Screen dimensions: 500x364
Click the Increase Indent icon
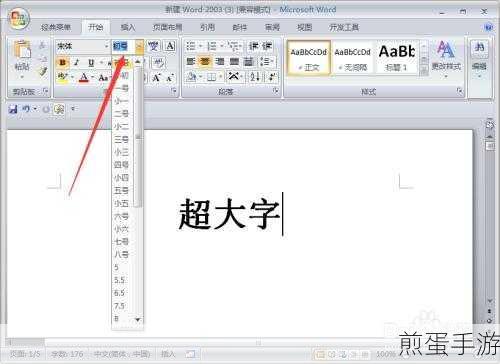pyautogui.click(x=267, y=46)
